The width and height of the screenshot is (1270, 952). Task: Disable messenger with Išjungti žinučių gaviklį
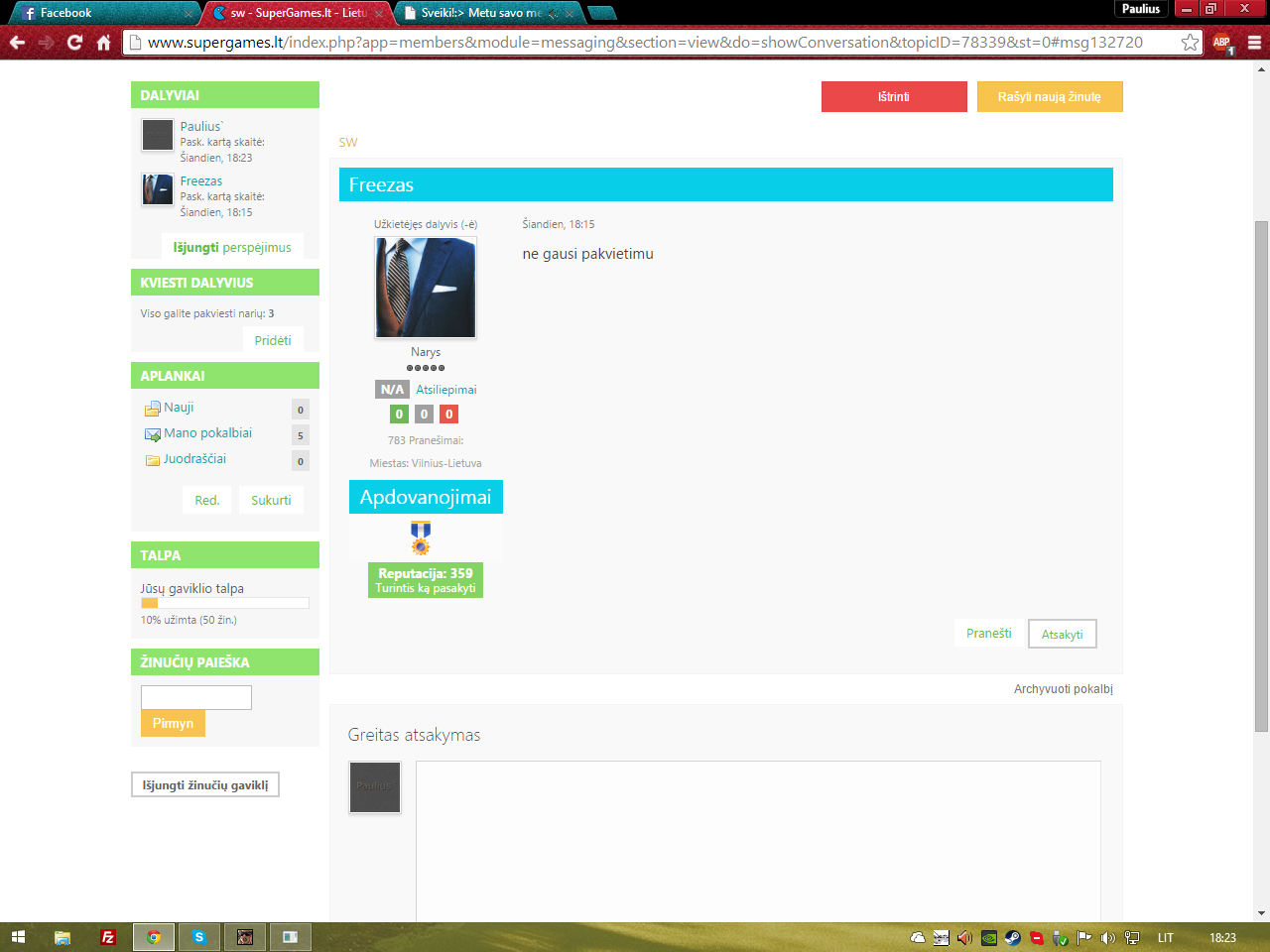[205, 784]
